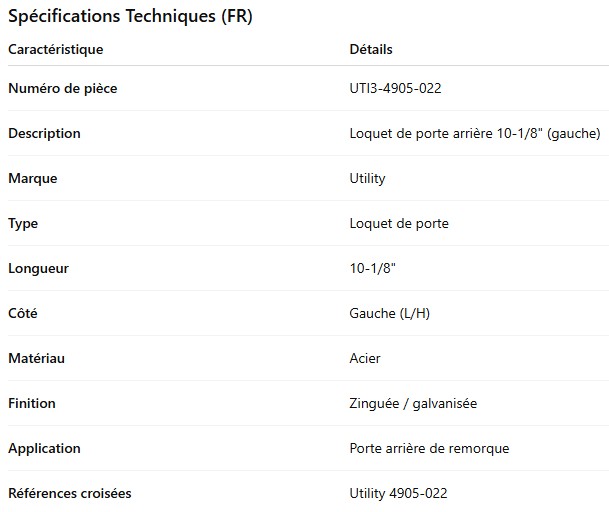Click the 10-1/8" value in the Longueur row
Screen dimensions: 609x512
(373, 268)
